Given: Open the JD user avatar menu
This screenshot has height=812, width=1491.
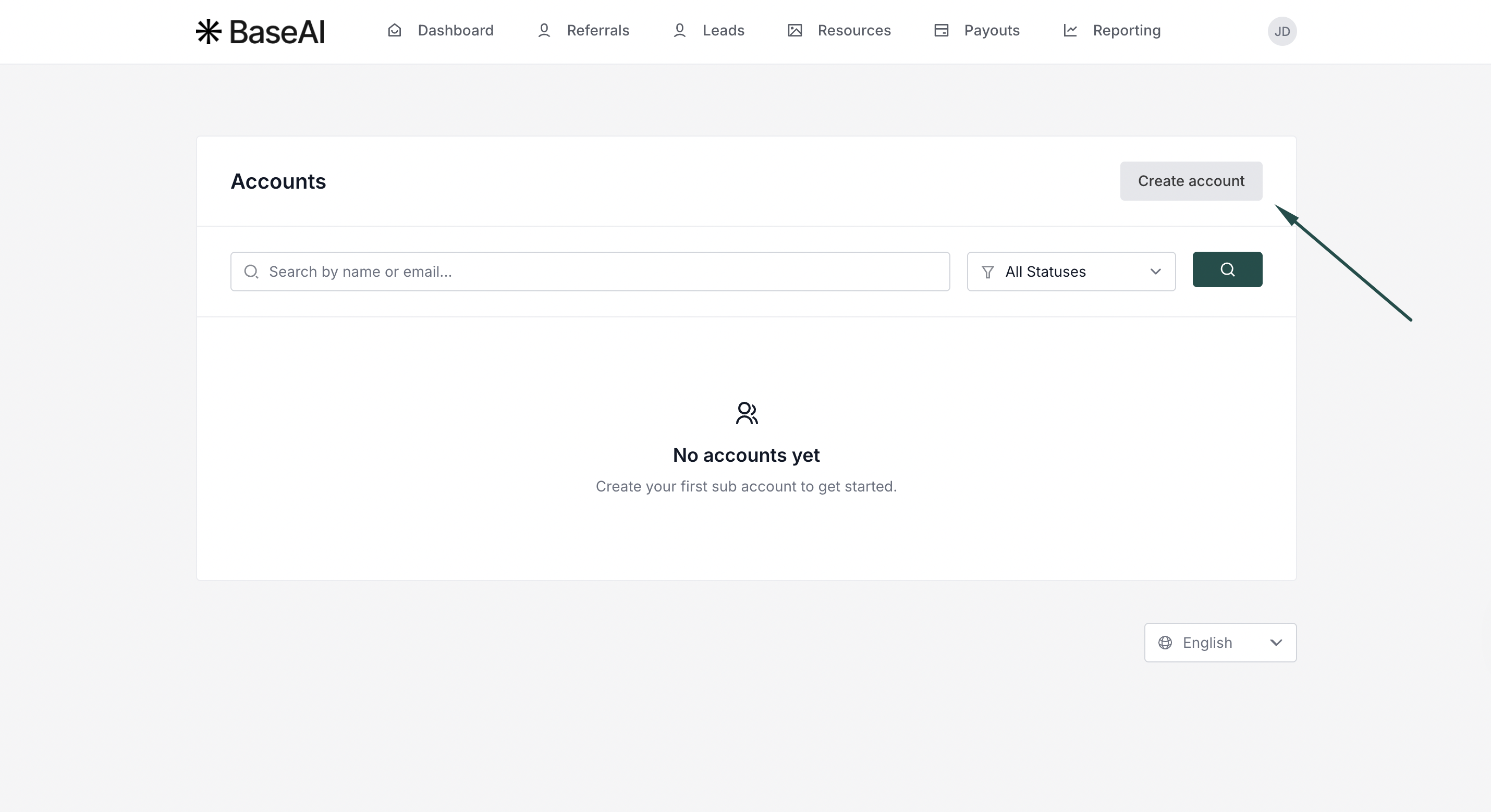Looking at the screenshot, I should pyautogui.click(x=1281, y=31).
